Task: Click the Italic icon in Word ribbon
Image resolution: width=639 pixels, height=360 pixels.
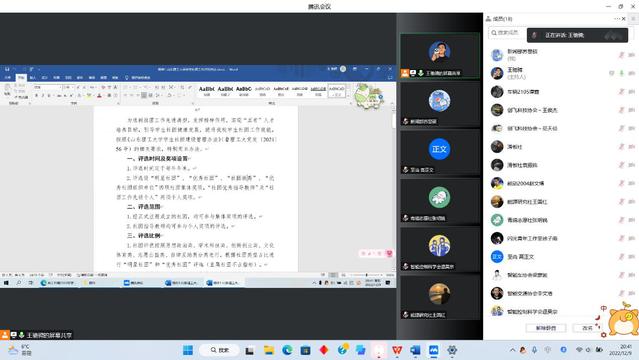Action: point(42,95)
